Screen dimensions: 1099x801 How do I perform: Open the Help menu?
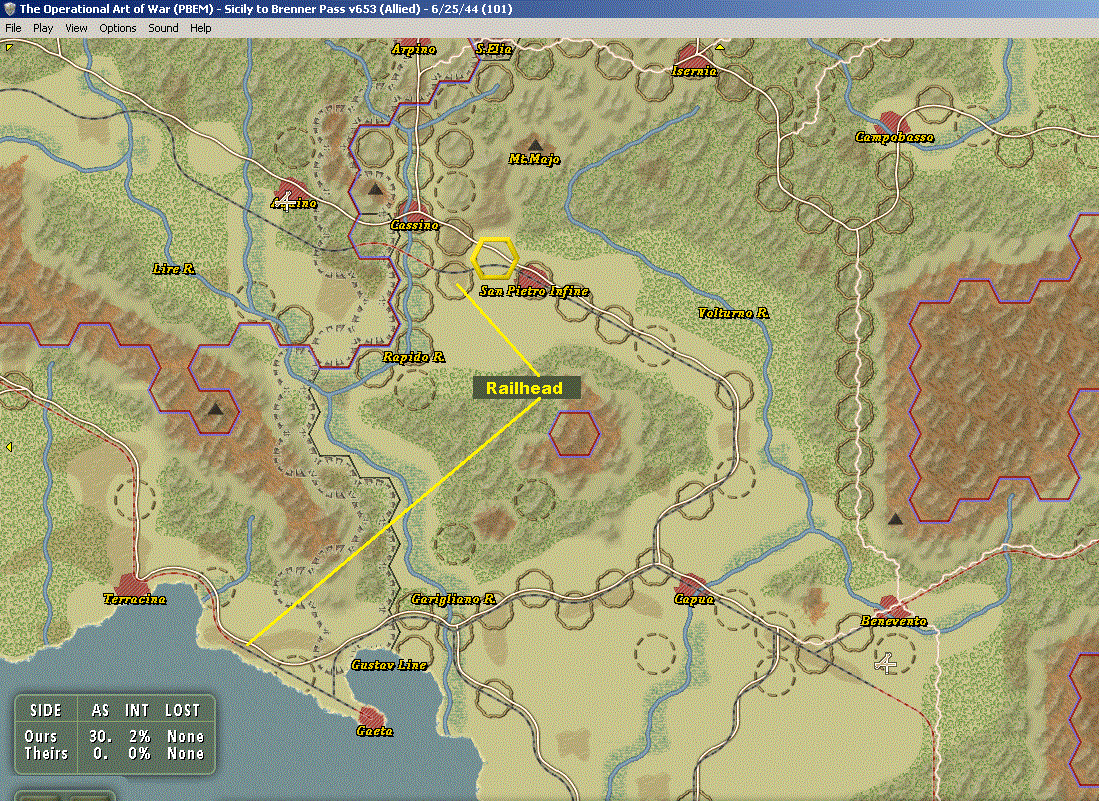click(200, 28)
